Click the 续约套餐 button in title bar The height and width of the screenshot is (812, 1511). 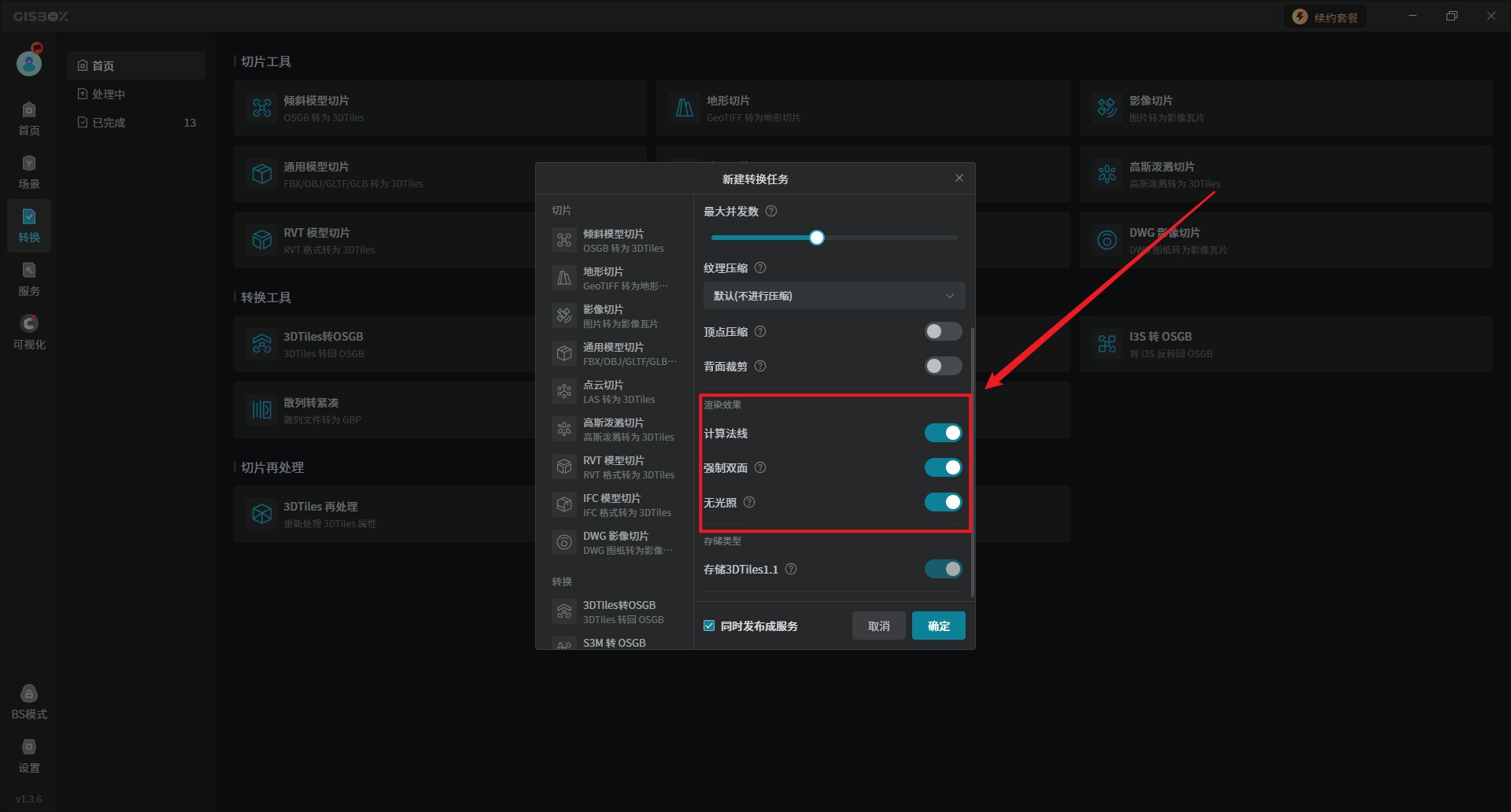tap(1326, 17)
